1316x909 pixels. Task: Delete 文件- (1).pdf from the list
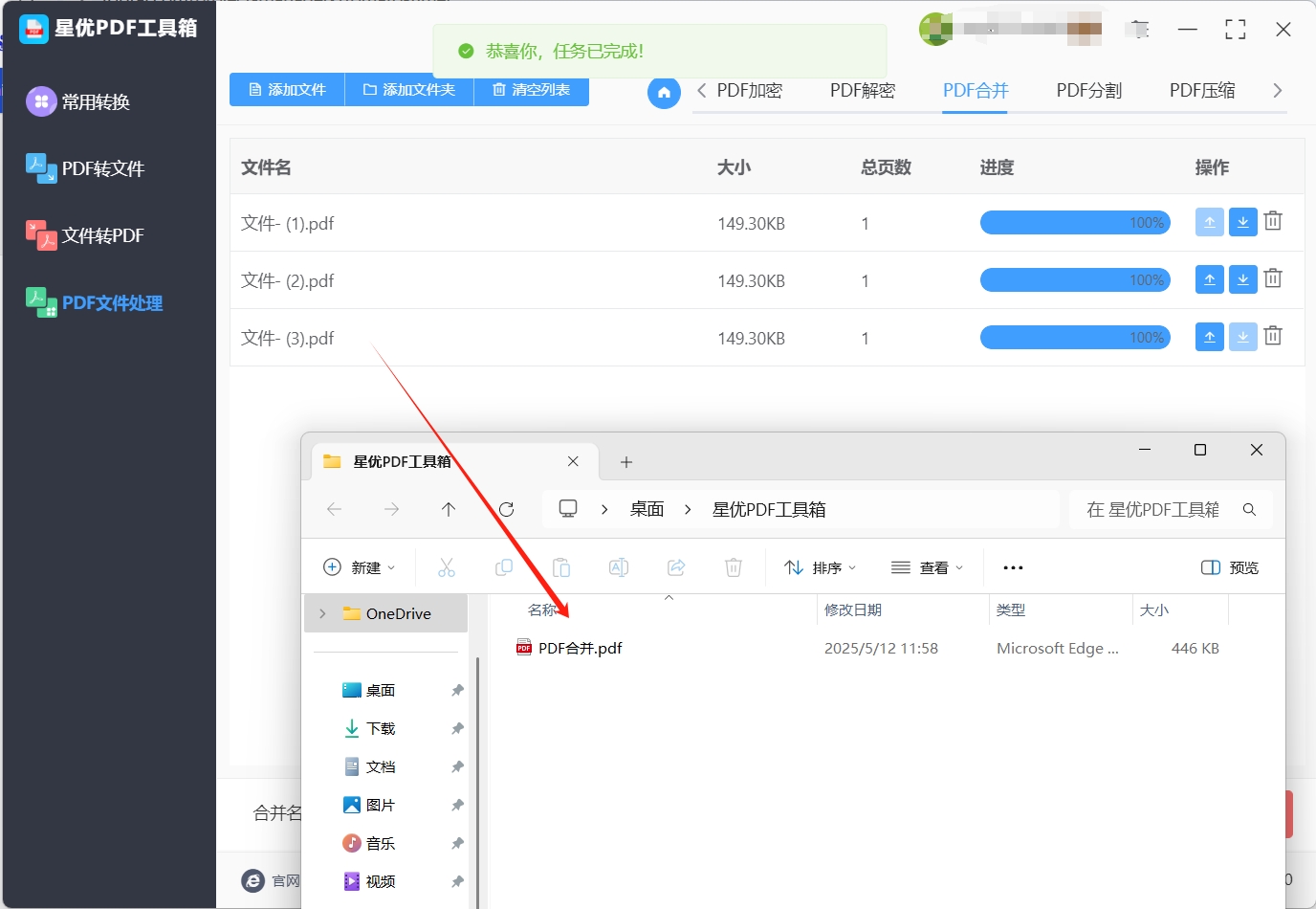pos(1273,221)
